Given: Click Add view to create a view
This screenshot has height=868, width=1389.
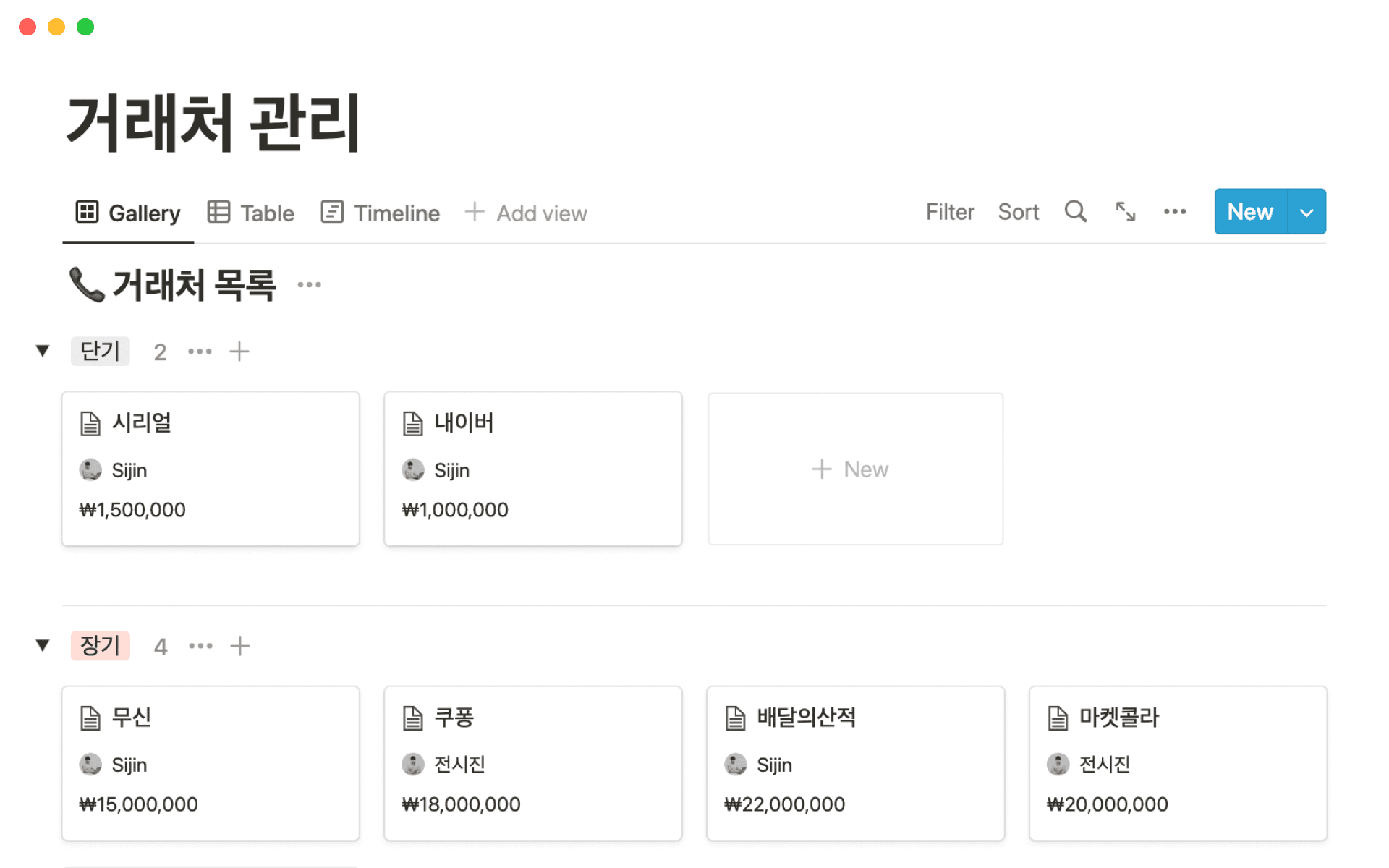Looking at the screenshot, I should (x=526, y=213).
